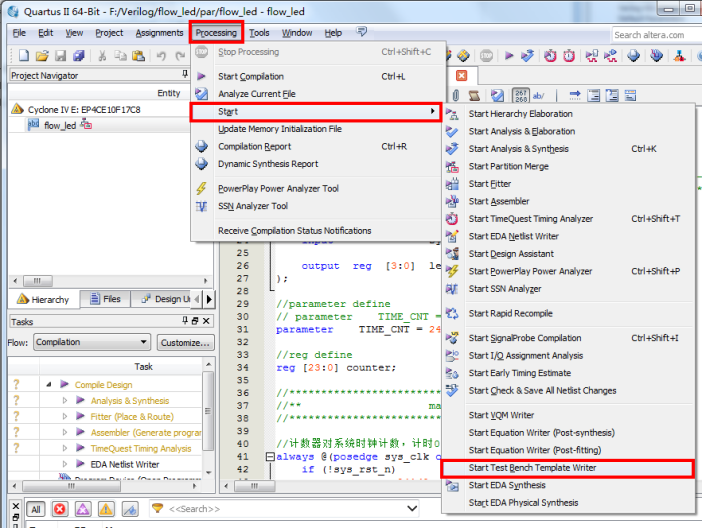This screenshot has width=702, height=529.
Task: Click the Search altera.com field
Action: (656, 35)
